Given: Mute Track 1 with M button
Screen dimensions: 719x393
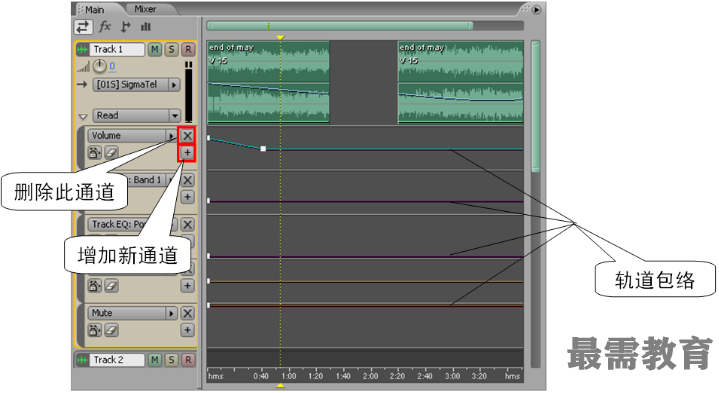Looking at the screenshot, I should point(155,49).
